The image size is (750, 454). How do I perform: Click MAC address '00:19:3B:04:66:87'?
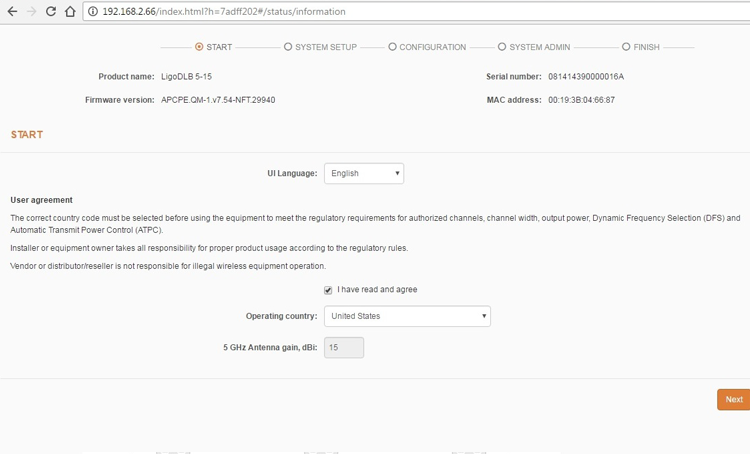click(582, 100)
